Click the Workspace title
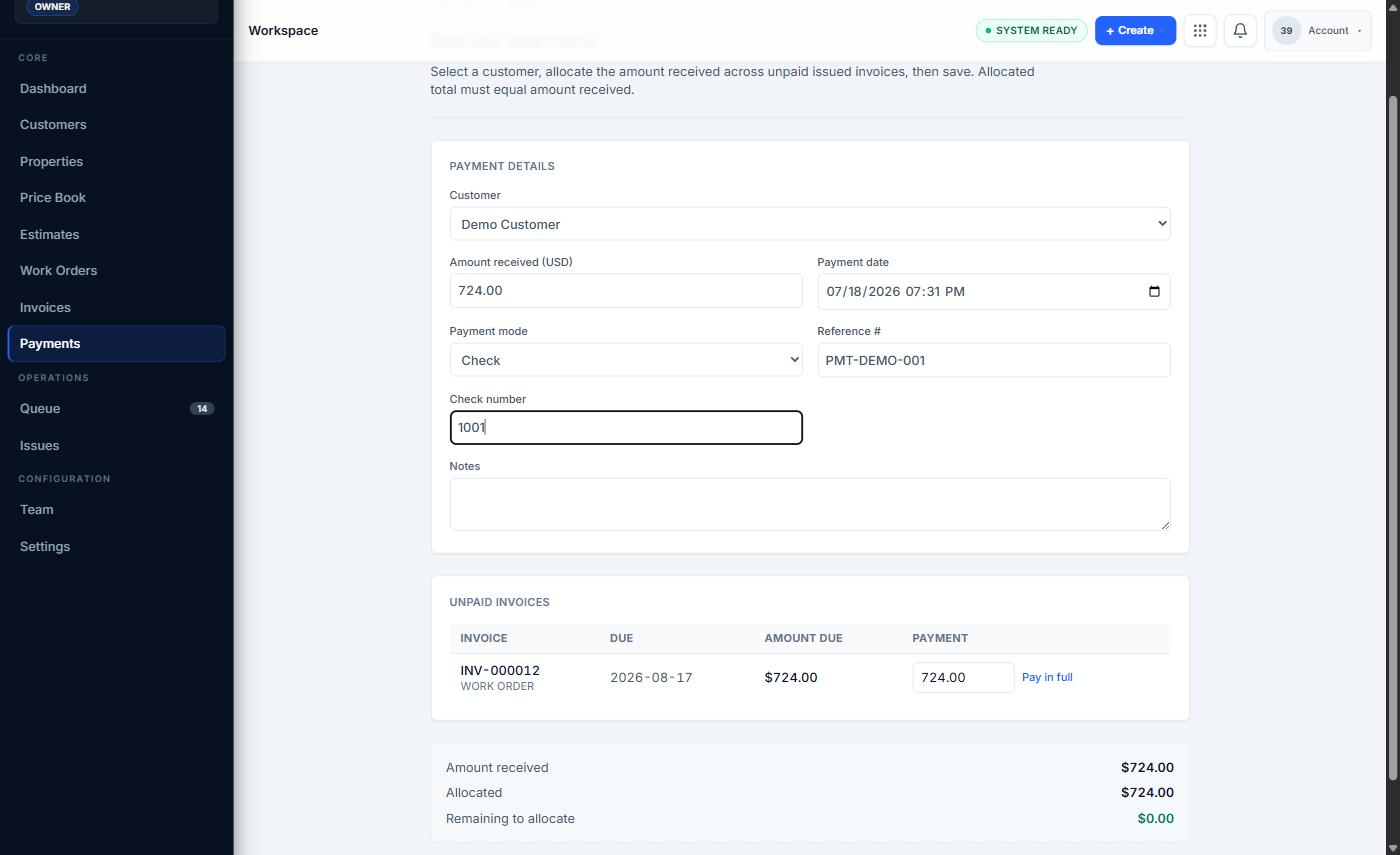This screenshot has height=855, width=1400. (x=283, y=30)
